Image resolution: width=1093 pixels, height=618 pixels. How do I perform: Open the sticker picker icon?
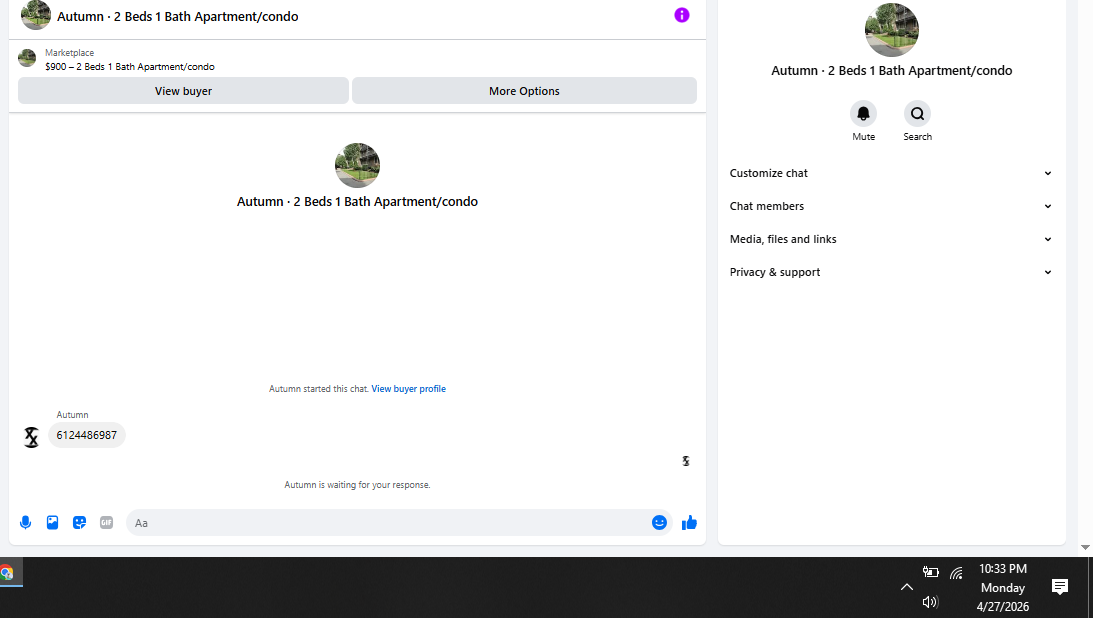point(79,523)
